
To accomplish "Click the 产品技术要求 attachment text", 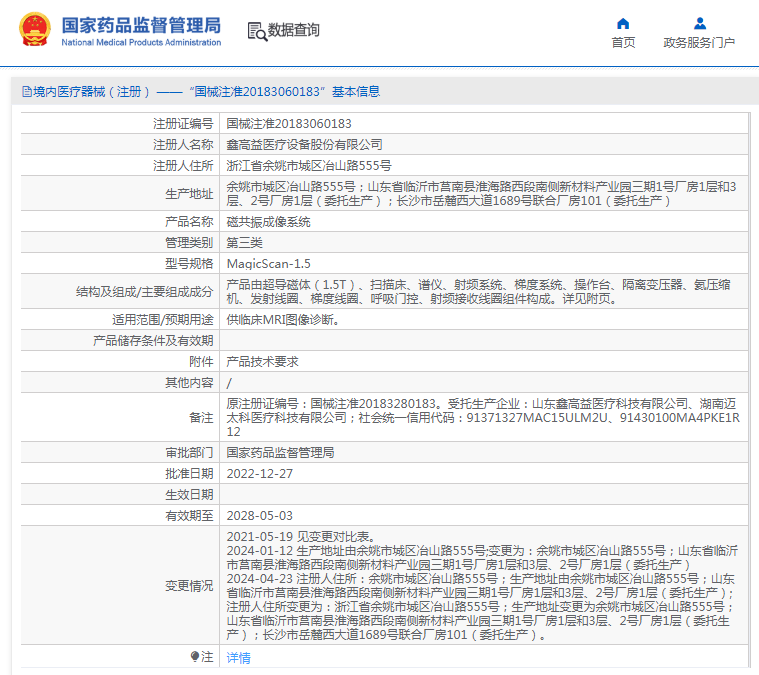I will [262, 362].
